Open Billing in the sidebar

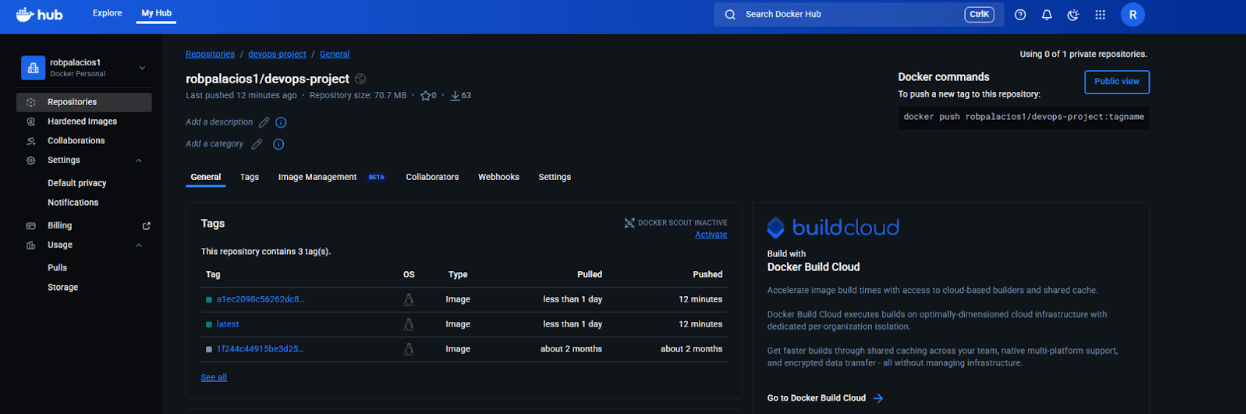click(x=60, y=226)
